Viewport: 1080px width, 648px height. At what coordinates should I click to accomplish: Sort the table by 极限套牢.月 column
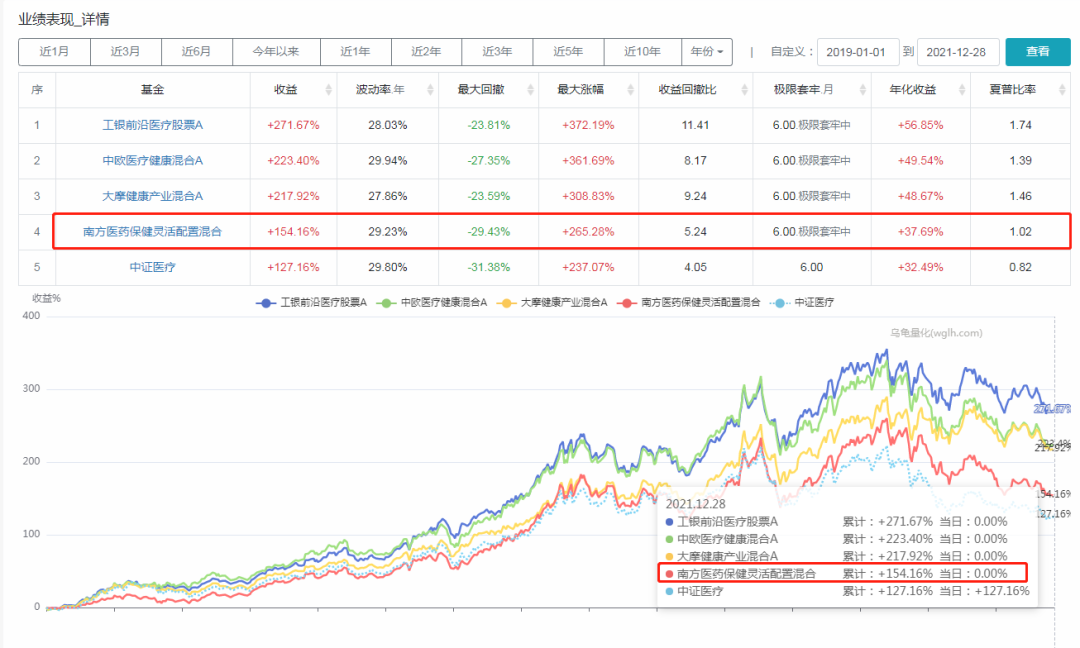(862, 90)
